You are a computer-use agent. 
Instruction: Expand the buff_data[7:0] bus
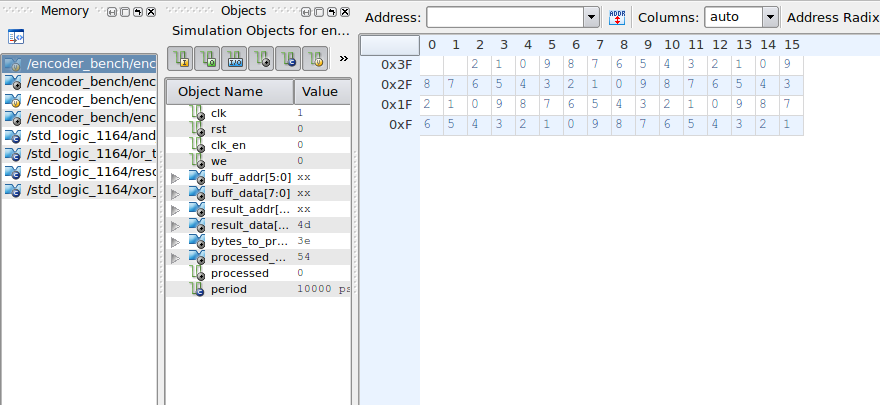(x=176, y=194)
